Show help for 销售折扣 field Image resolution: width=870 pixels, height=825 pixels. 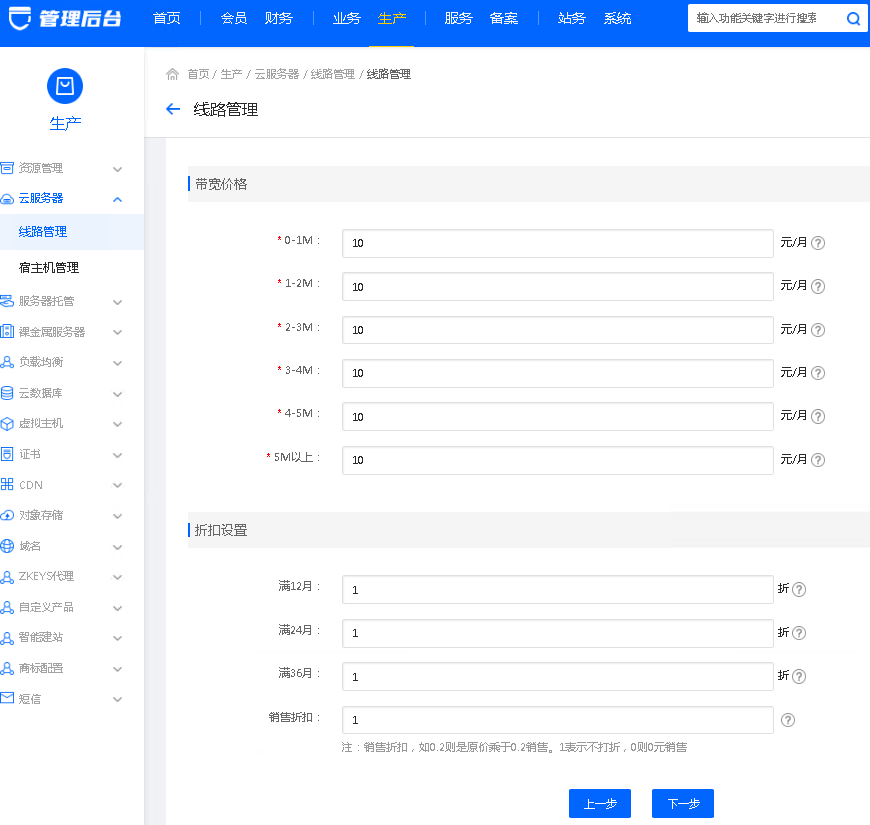click(788, 720)
